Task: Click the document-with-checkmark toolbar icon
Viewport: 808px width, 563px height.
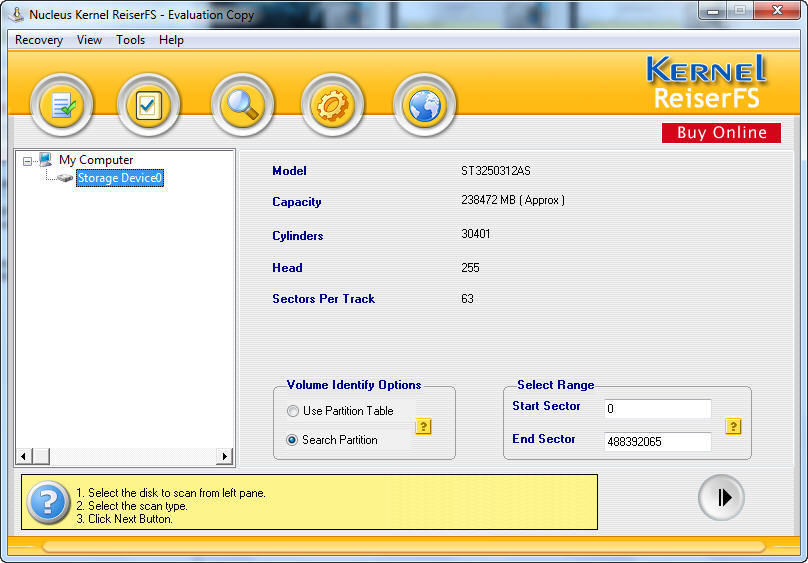Action: coord(62,105)
